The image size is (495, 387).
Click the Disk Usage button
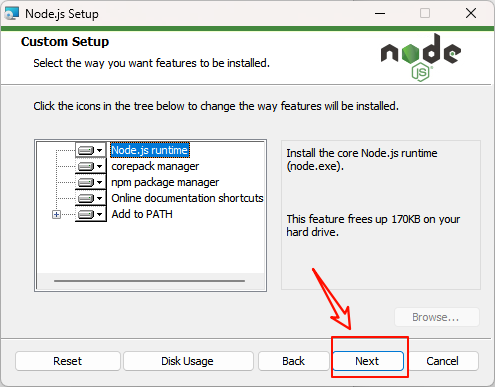[x=188, y=361]
